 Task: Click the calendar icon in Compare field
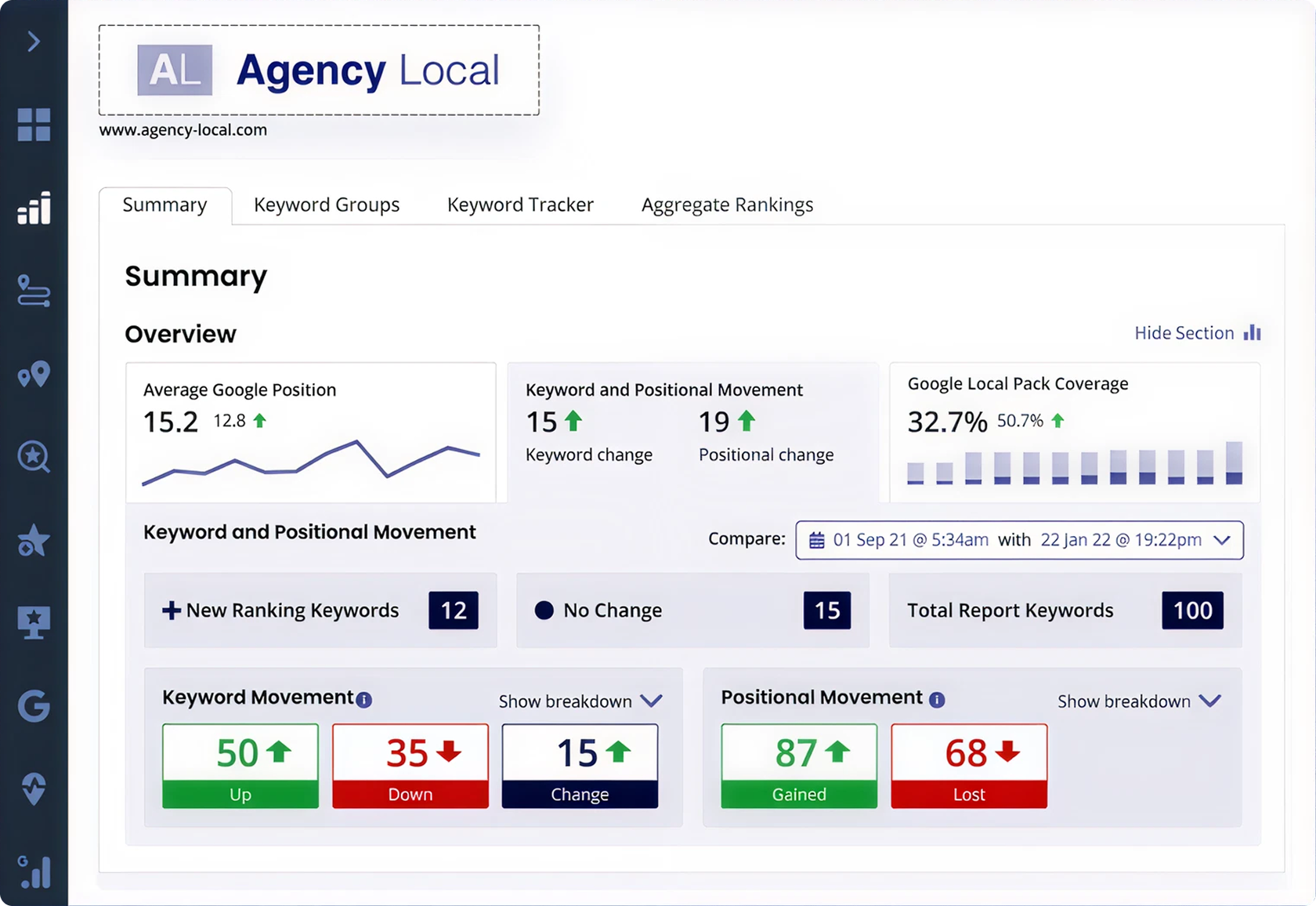tap(816, 540)
